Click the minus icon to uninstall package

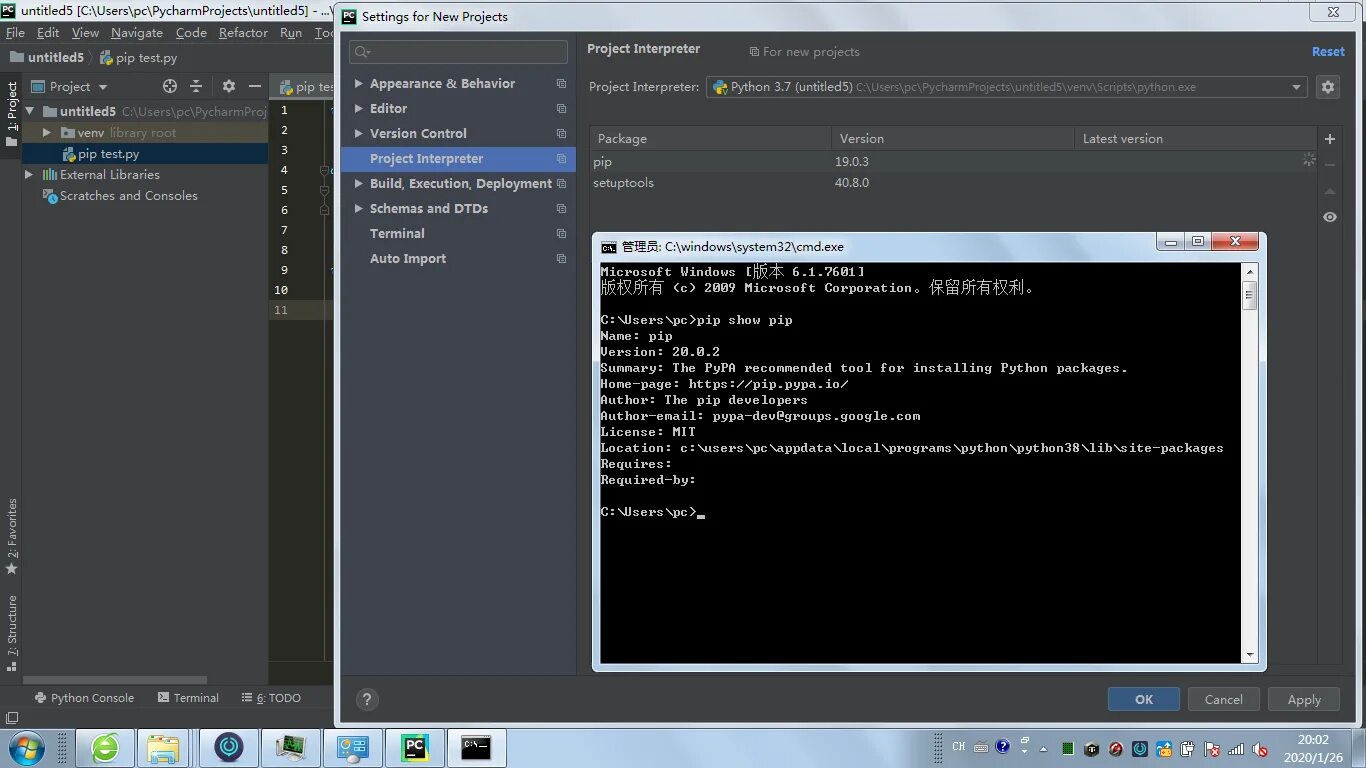(1330, 165)
